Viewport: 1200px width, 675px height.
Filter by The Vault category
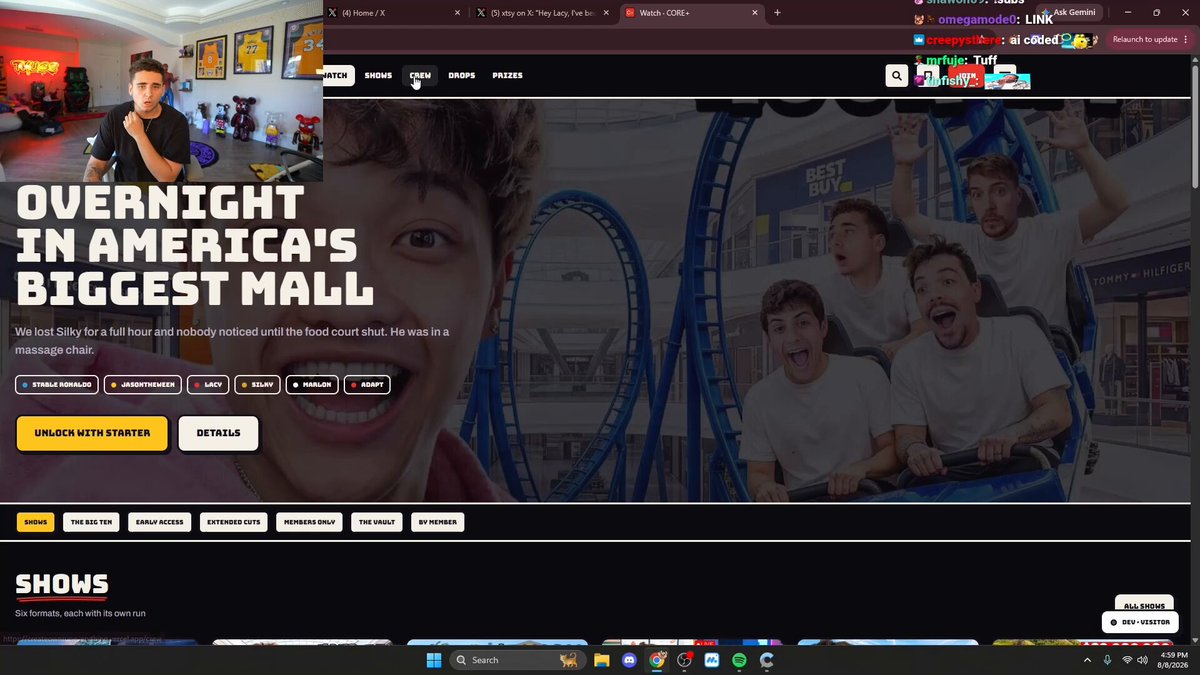377,522
